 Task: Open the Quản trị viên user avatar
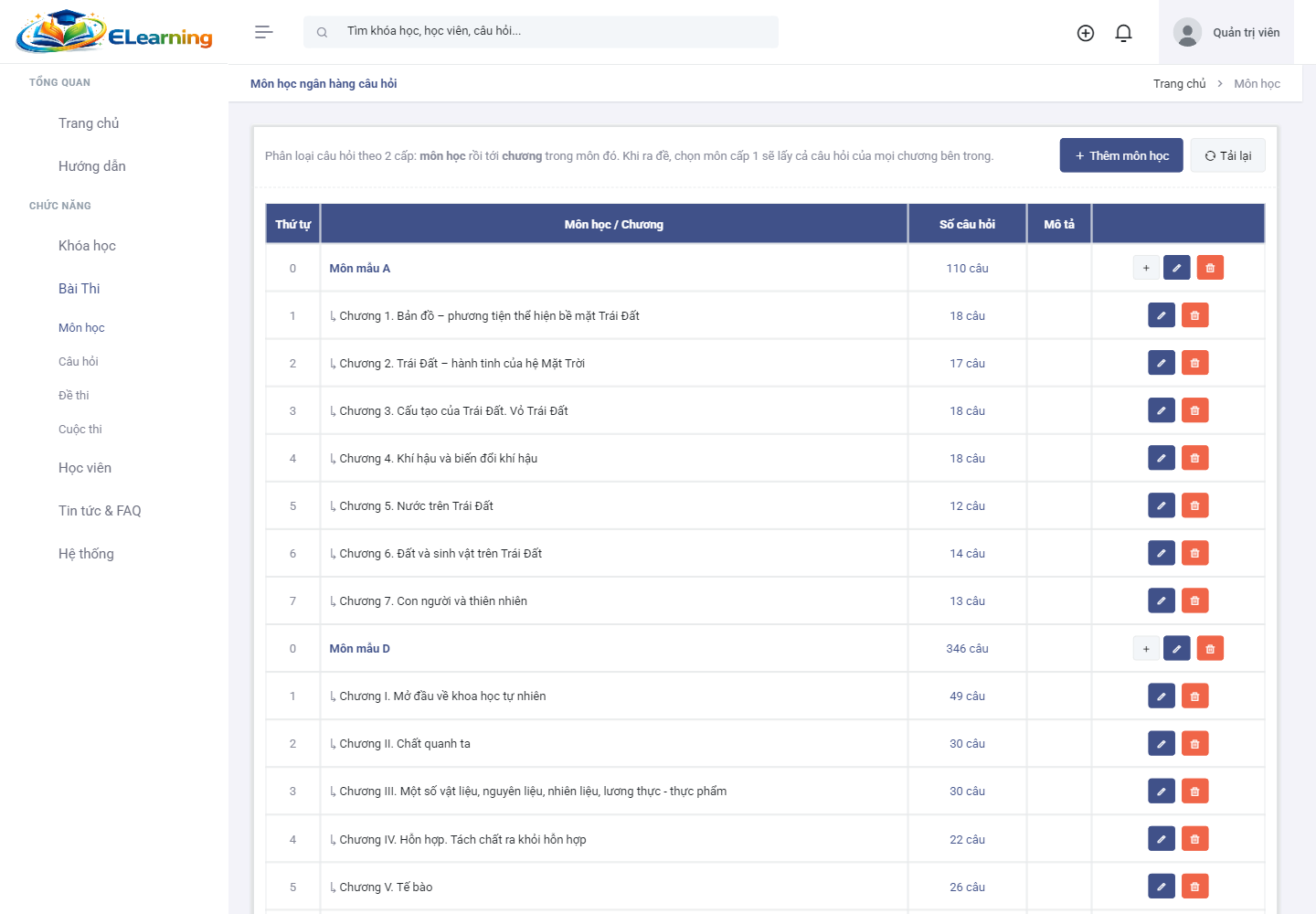point(1187,32)
